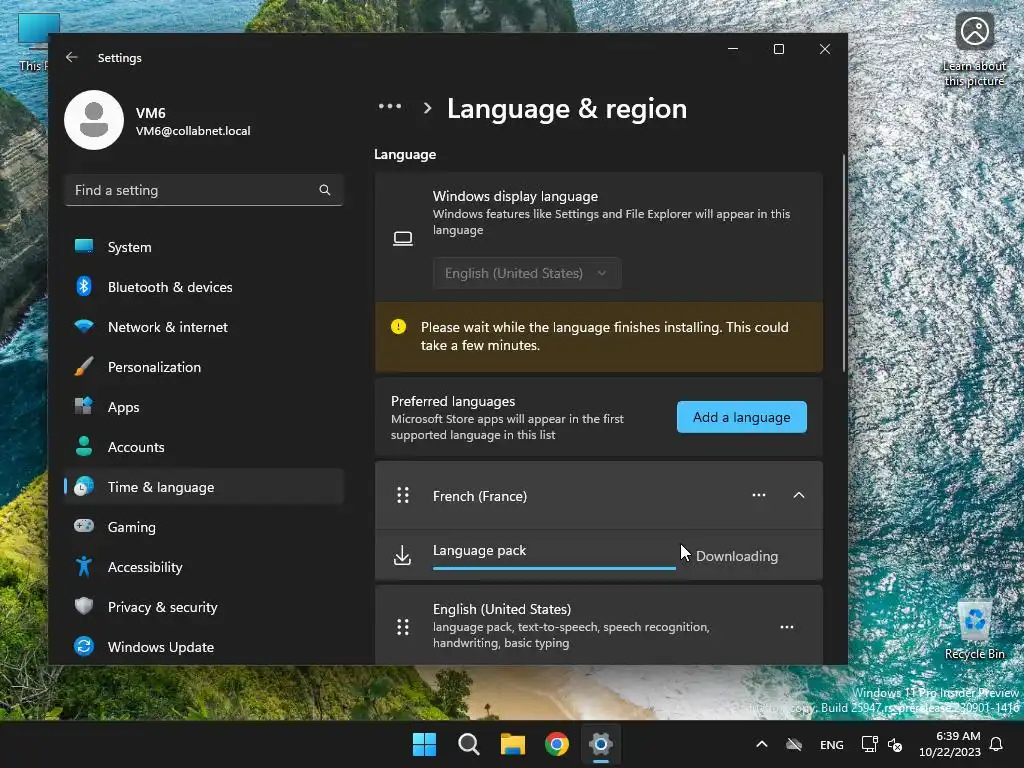This screenshot has width=1024, height=768.
Task: Open the notification bell in taskbar
Action: pyautogui.click(x=996, y=744)
